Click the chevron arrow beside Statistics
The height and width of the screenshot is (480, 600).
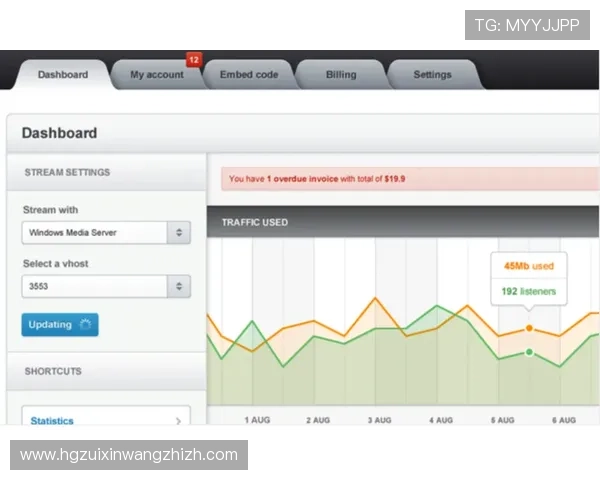[178, 421]
